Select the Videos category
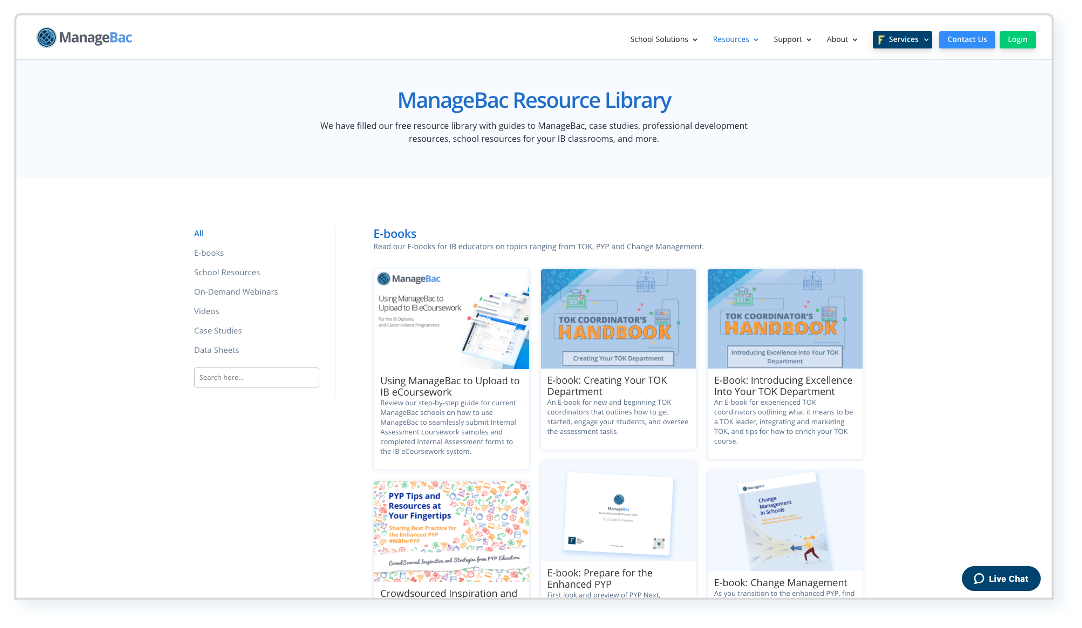Image resolution: width=1082 pixels, height=628 pixels. [x=206, y=311]
